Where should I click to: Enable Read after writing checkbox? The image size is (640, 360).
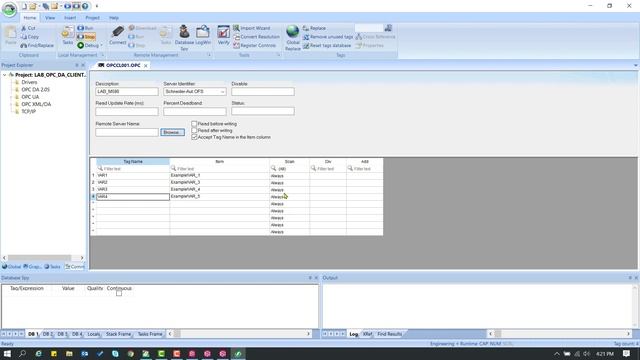(x=194, y=131)
